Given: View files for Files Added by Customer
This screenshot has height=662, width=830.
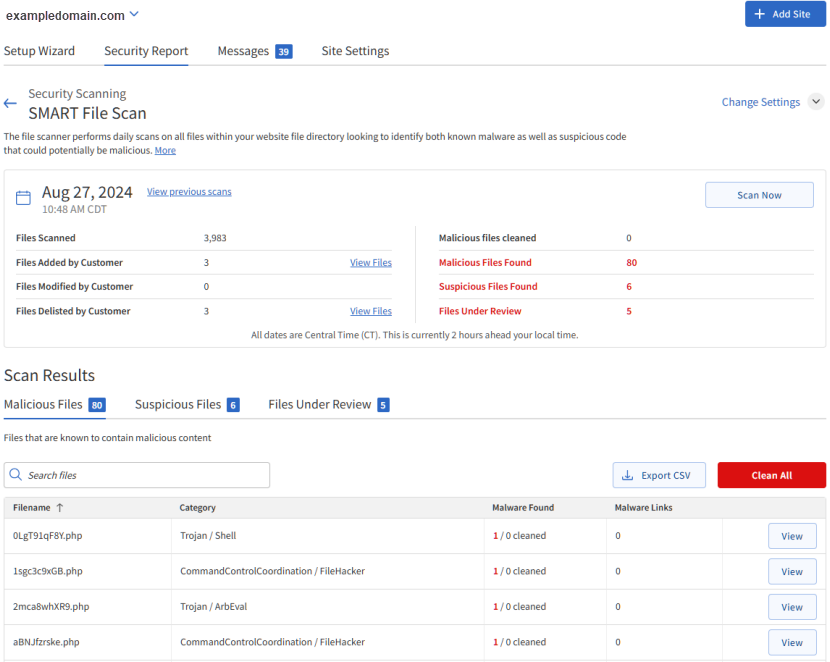Looking at the screenshot, I should click(371, 263).
